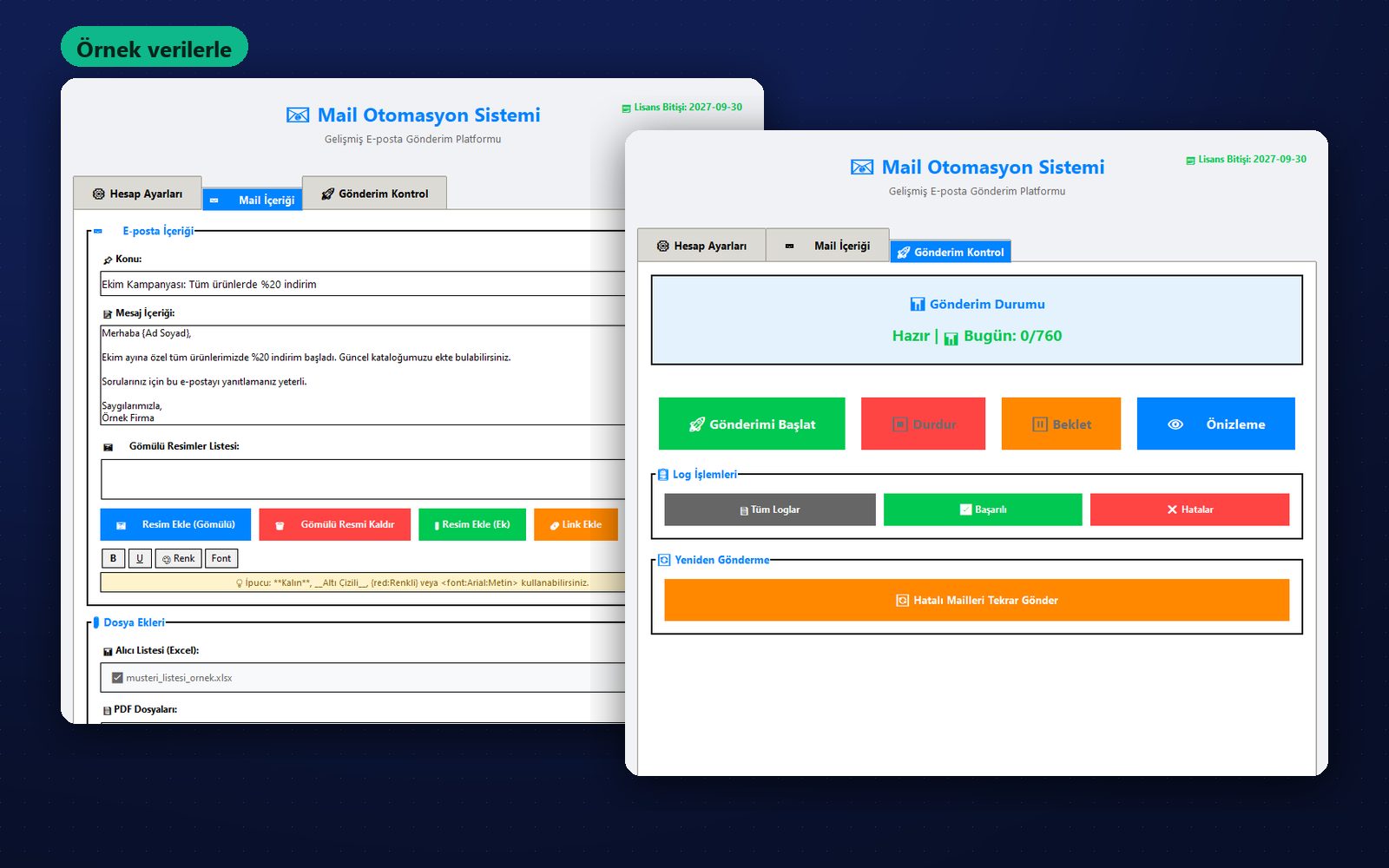The image size is (1389, 868).
Task: Open the Önizleme preview button
Action: [x=1215, y=424]
